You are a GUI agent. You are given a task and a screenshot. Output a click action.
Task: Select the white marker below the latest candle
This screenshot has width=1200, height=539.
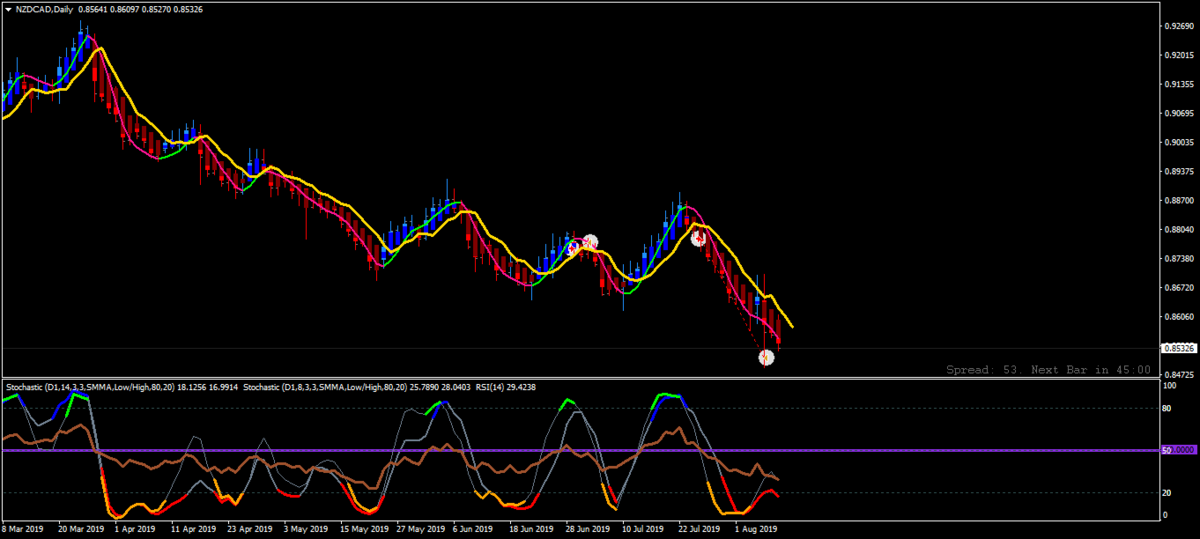click(x=767, y=357)
